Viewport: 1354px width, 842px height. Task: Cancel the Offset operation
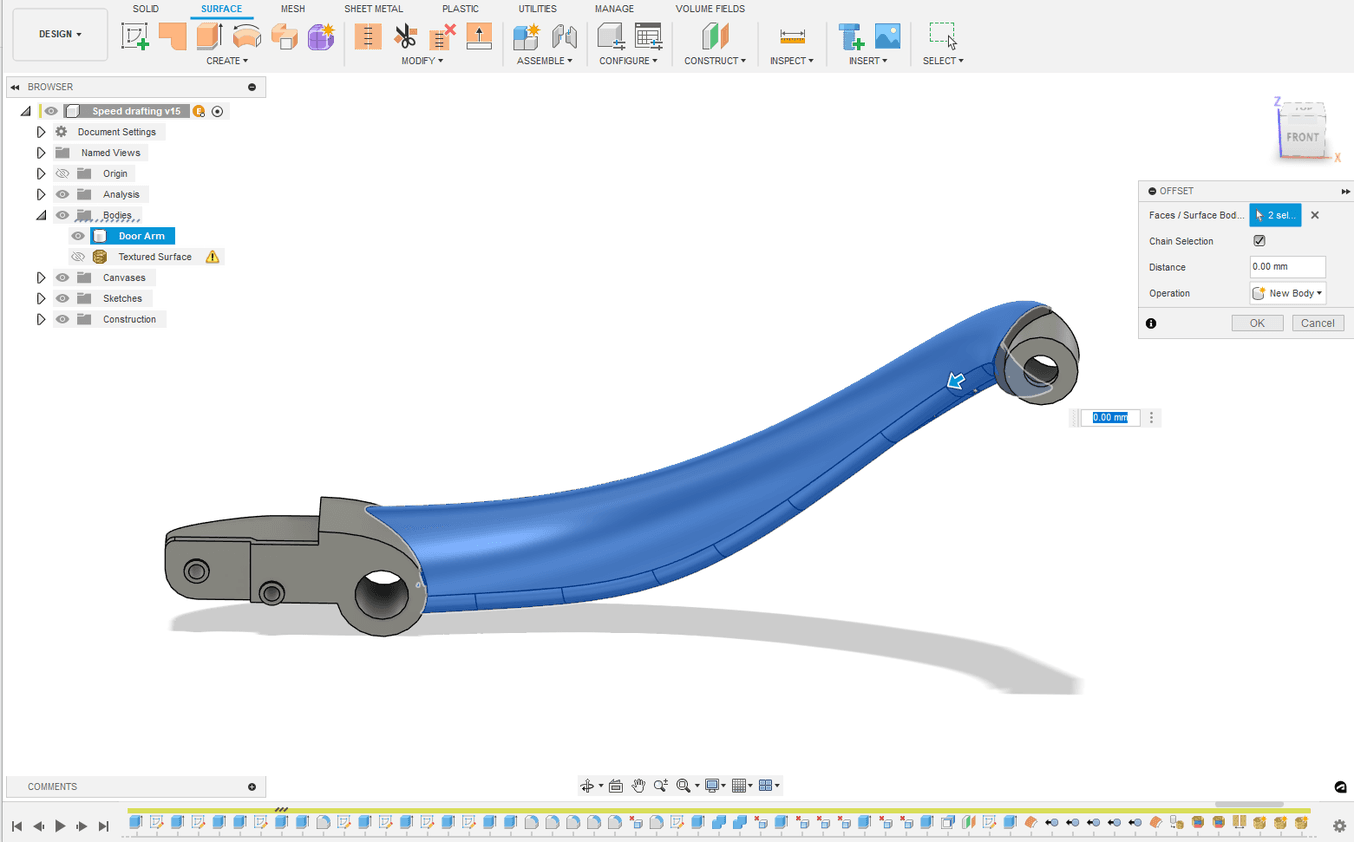coord(1317,323)
